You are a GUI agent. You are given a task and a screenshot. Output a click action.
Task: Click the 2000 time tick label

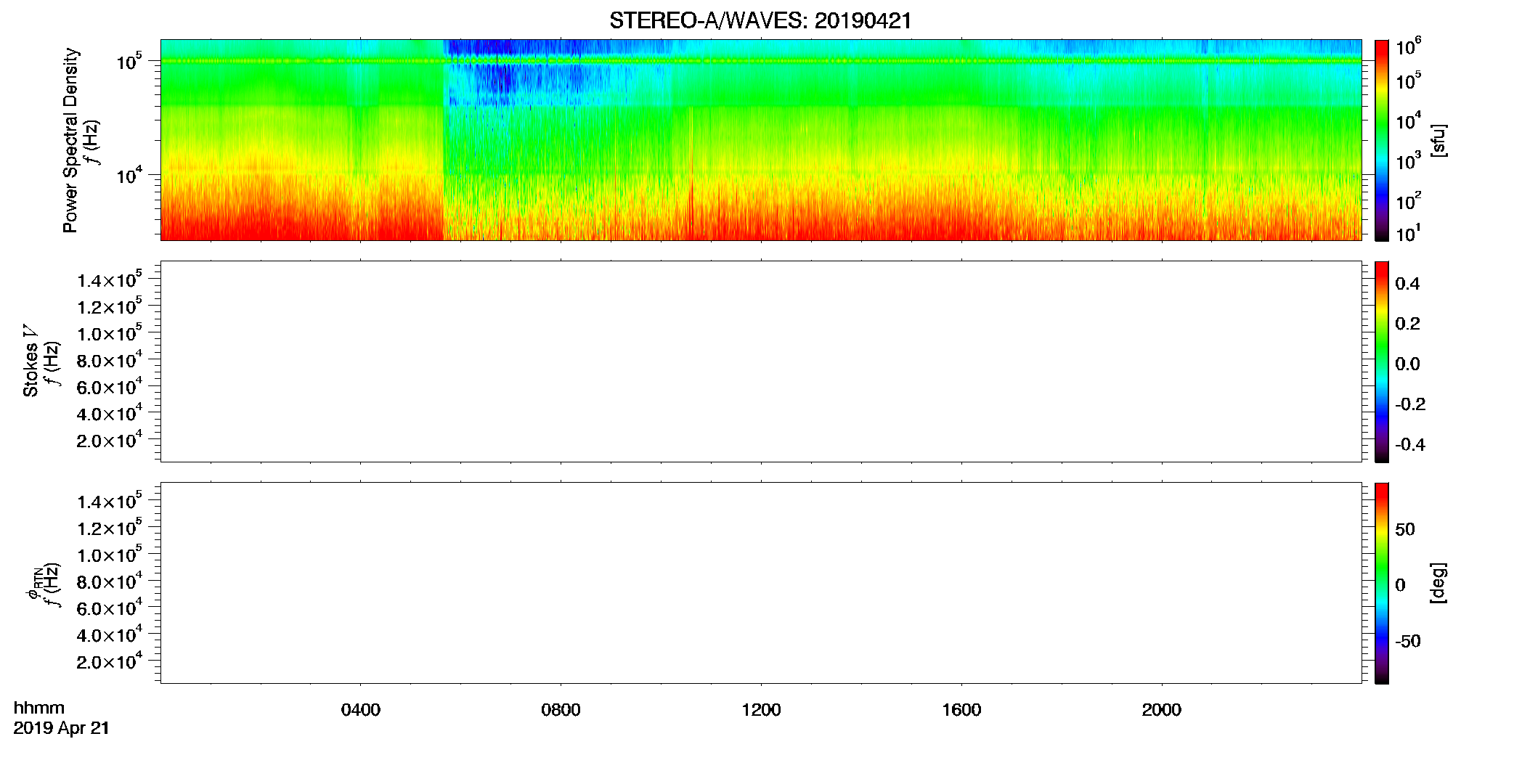pyautogui.click(x=1161, y=710)
